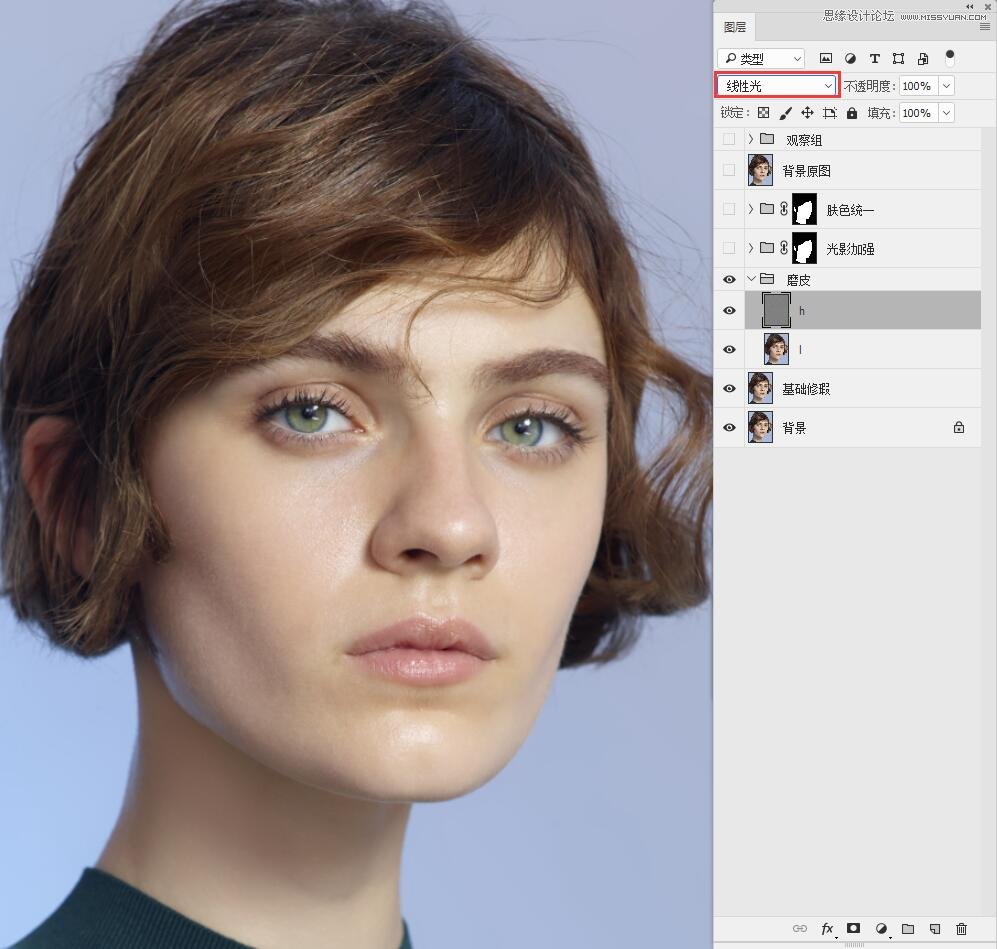This screenshot has width=997, height=949.
Task: Create a new group folder
Action: 908,929
